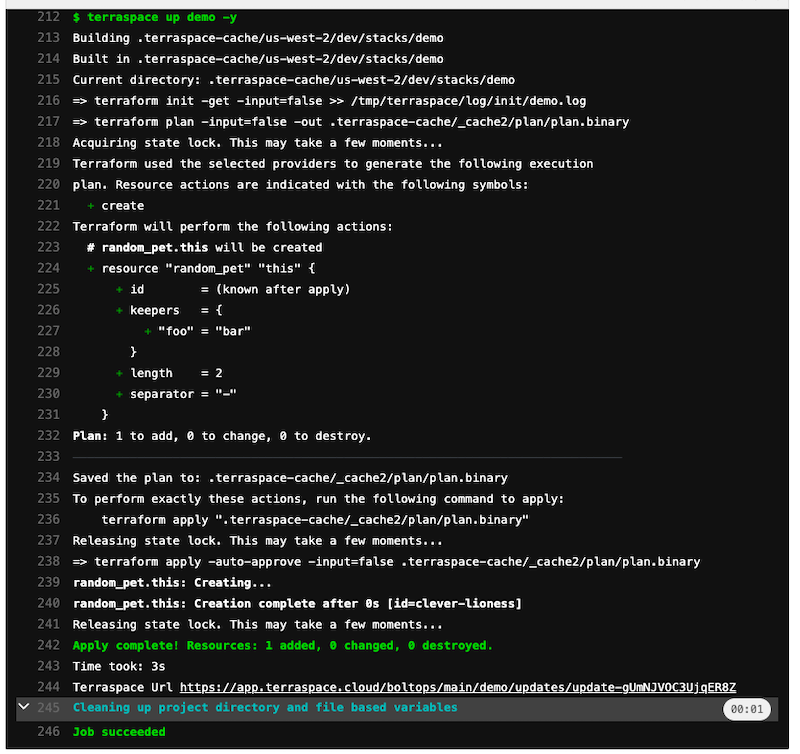This screenshot has height=754, width=800.
Task: Click line number 245
Action: click(48, 708)
